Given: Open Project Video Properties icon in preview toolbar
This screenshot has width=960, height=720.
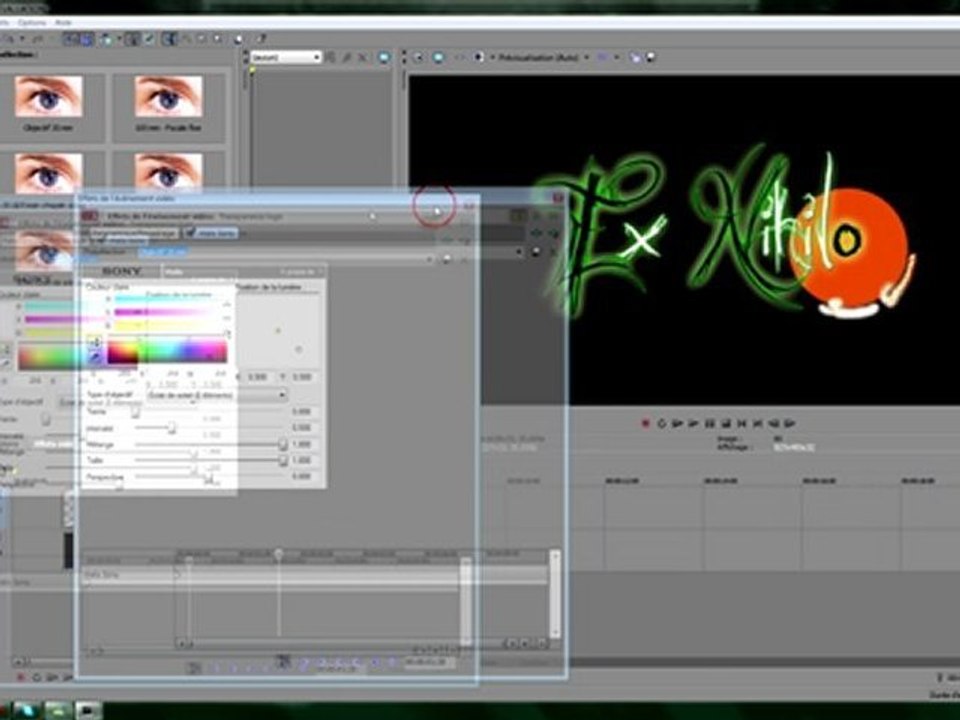Looking at the screenshot, I should pyautogui.click(x=419, y=57).
